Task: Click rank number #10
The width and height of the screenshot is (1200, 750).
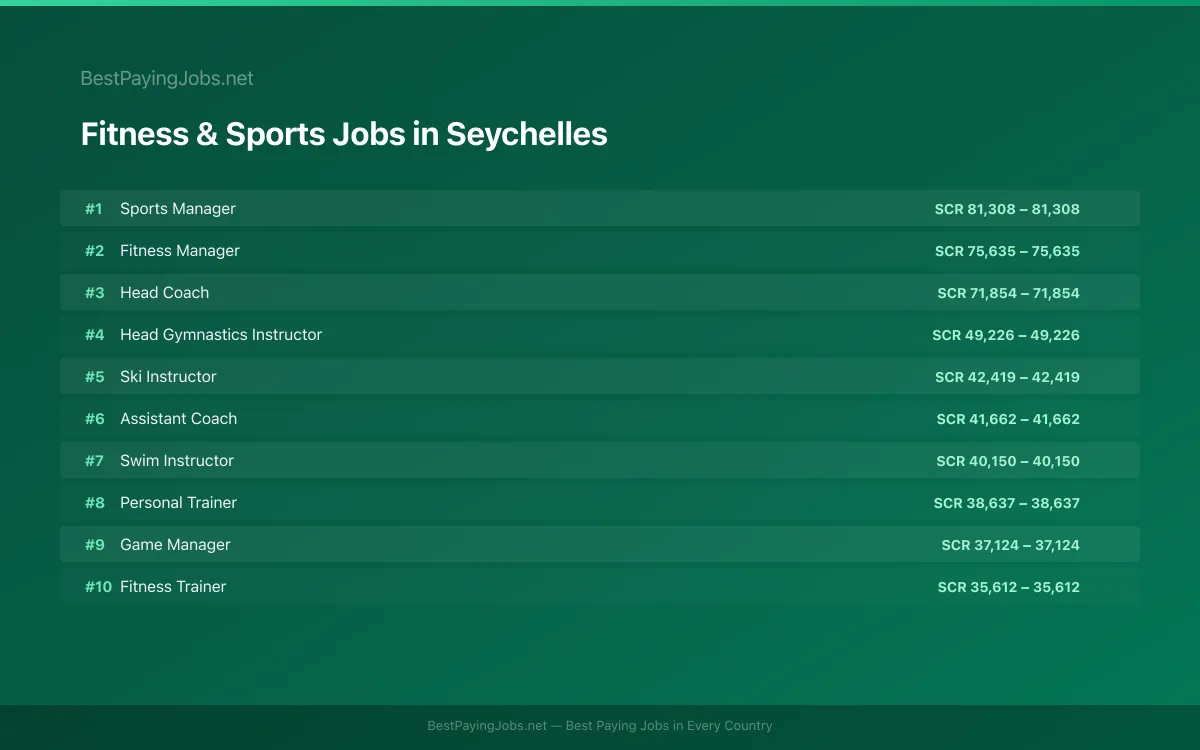Action: (98, 587)
